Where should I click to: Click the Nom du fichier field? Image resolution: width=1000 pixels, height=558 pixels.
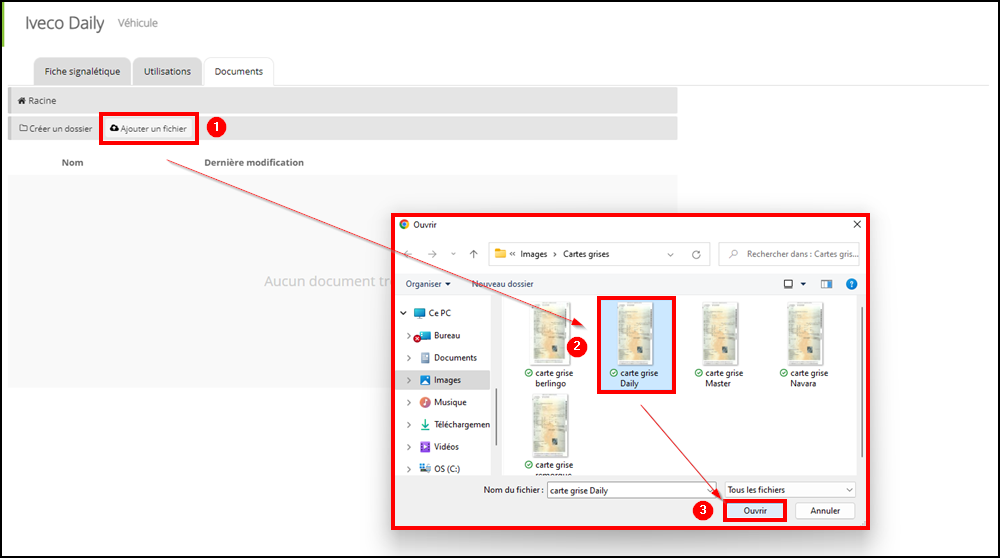(x=631, y=490)
